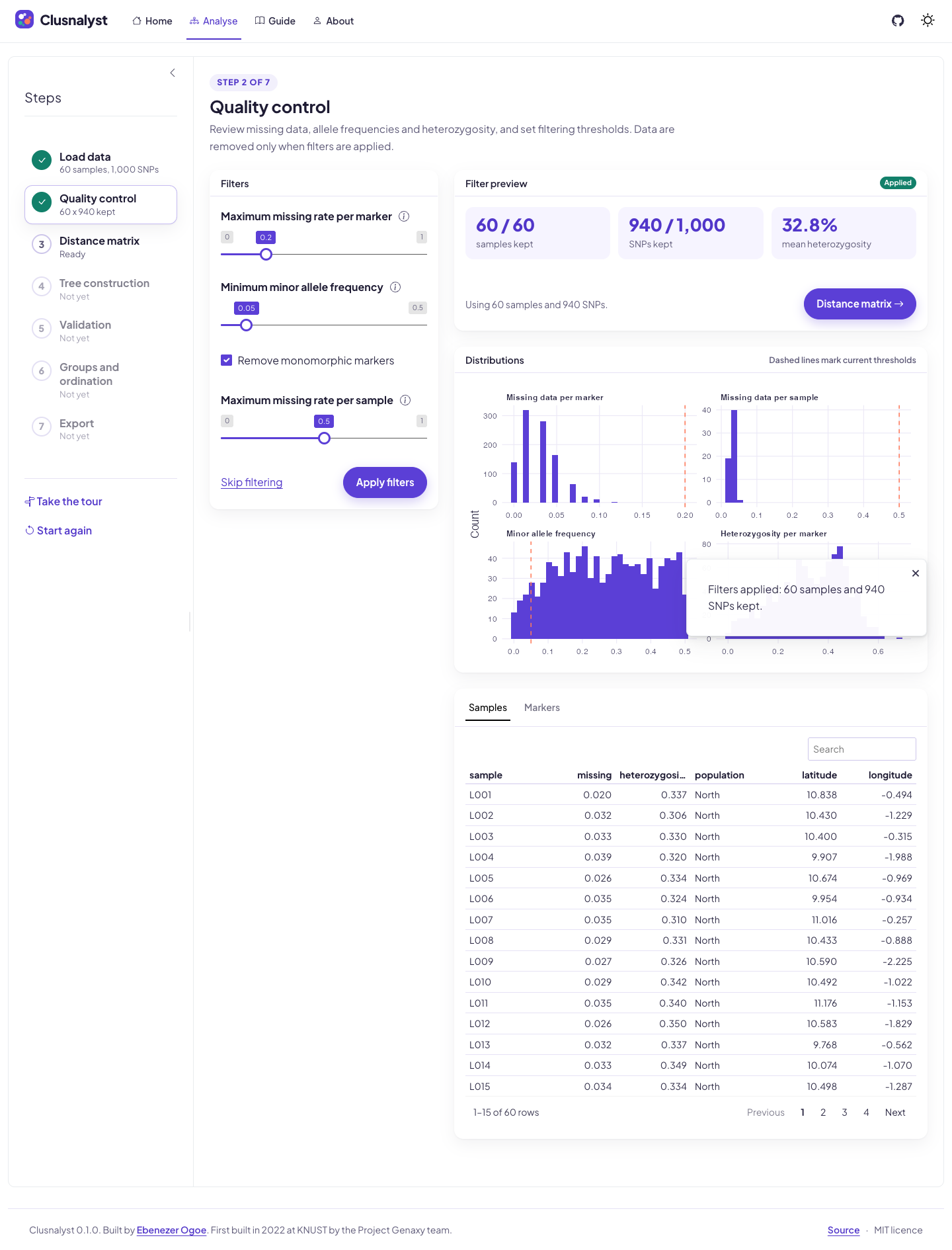952x1250 pixels.
Task: Select the Load data step
Action: point(100,163)
